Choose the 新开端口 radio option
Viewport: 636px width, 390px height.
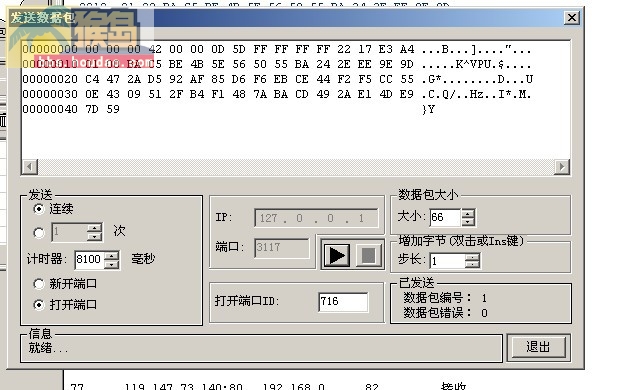coord(39,284)
